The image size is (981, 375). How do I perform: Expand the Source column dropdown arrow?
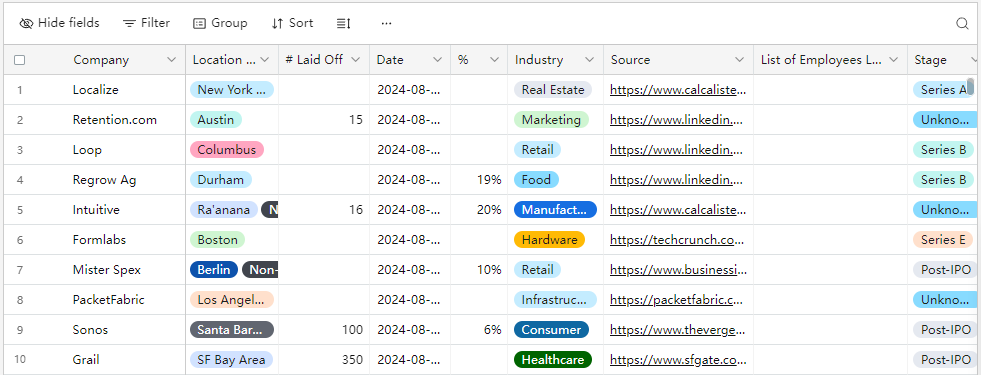pos(740,60)
